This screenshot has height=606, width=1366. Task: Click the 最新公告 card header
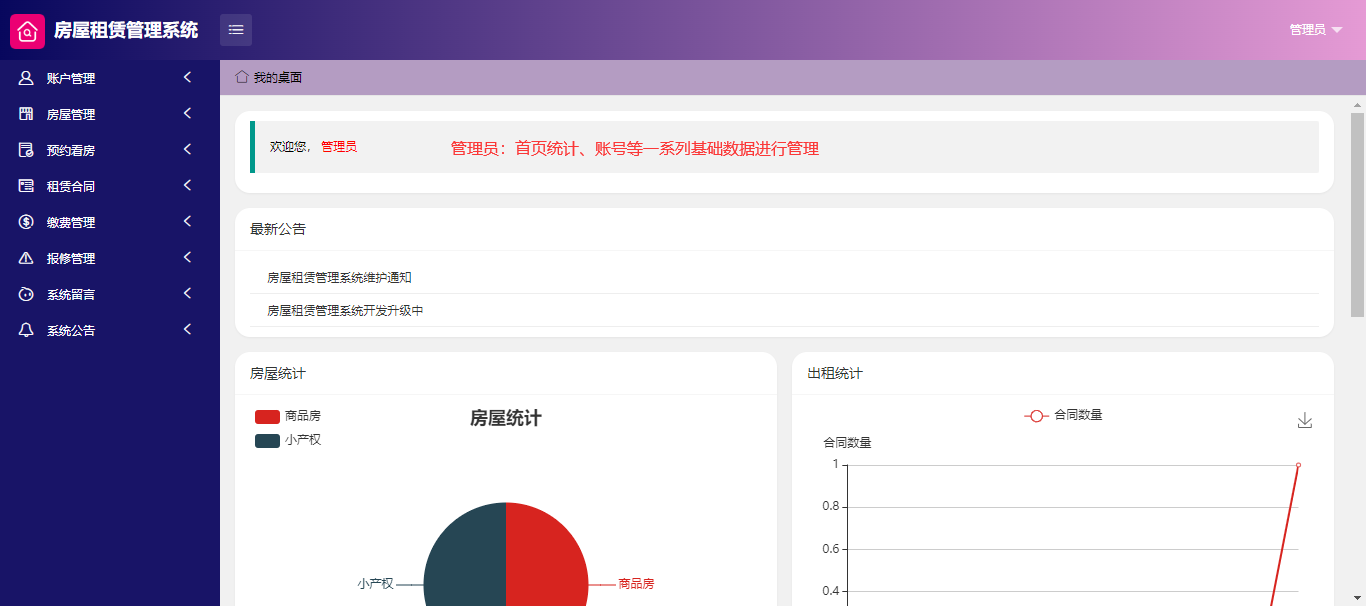[784, 229]
